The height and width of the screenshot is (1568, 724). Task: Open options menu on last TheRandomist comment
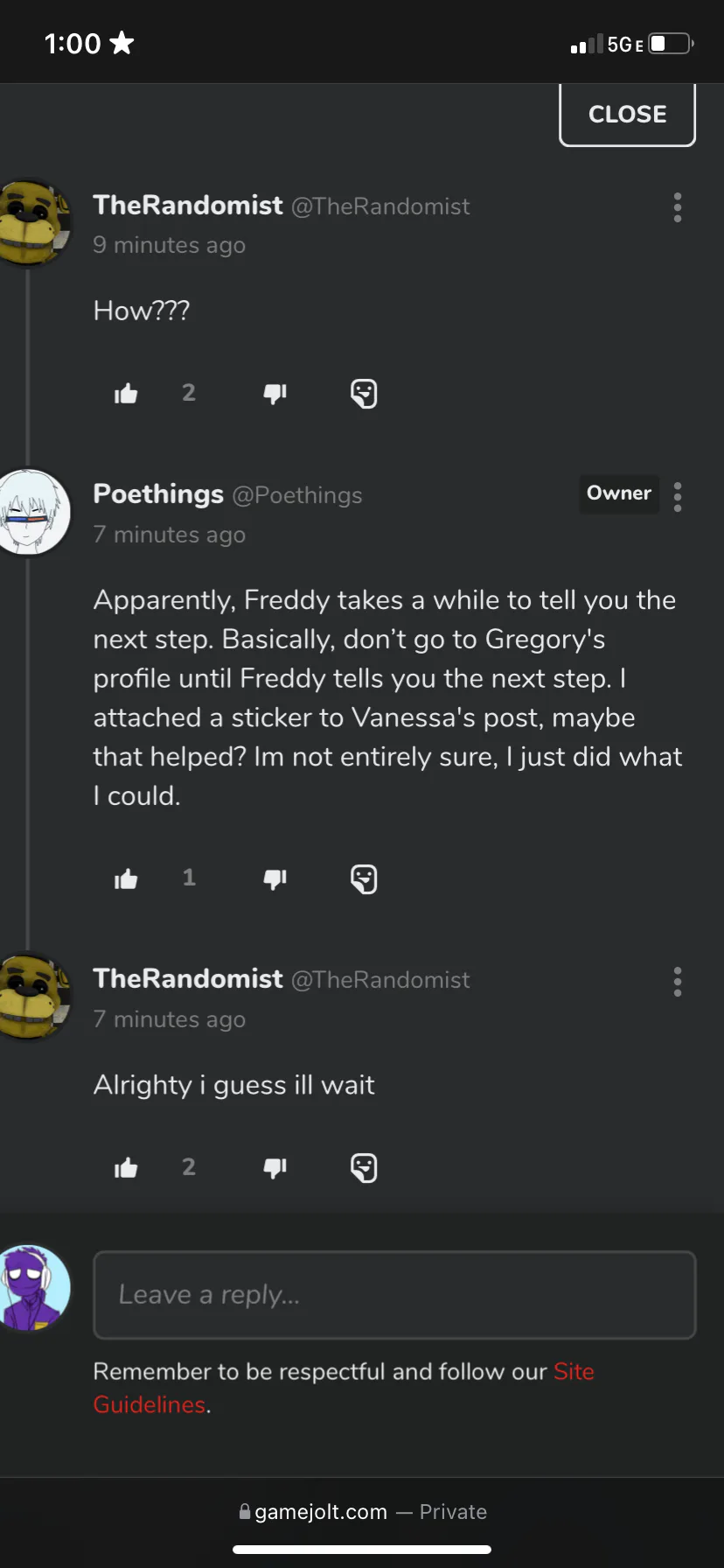678,982
